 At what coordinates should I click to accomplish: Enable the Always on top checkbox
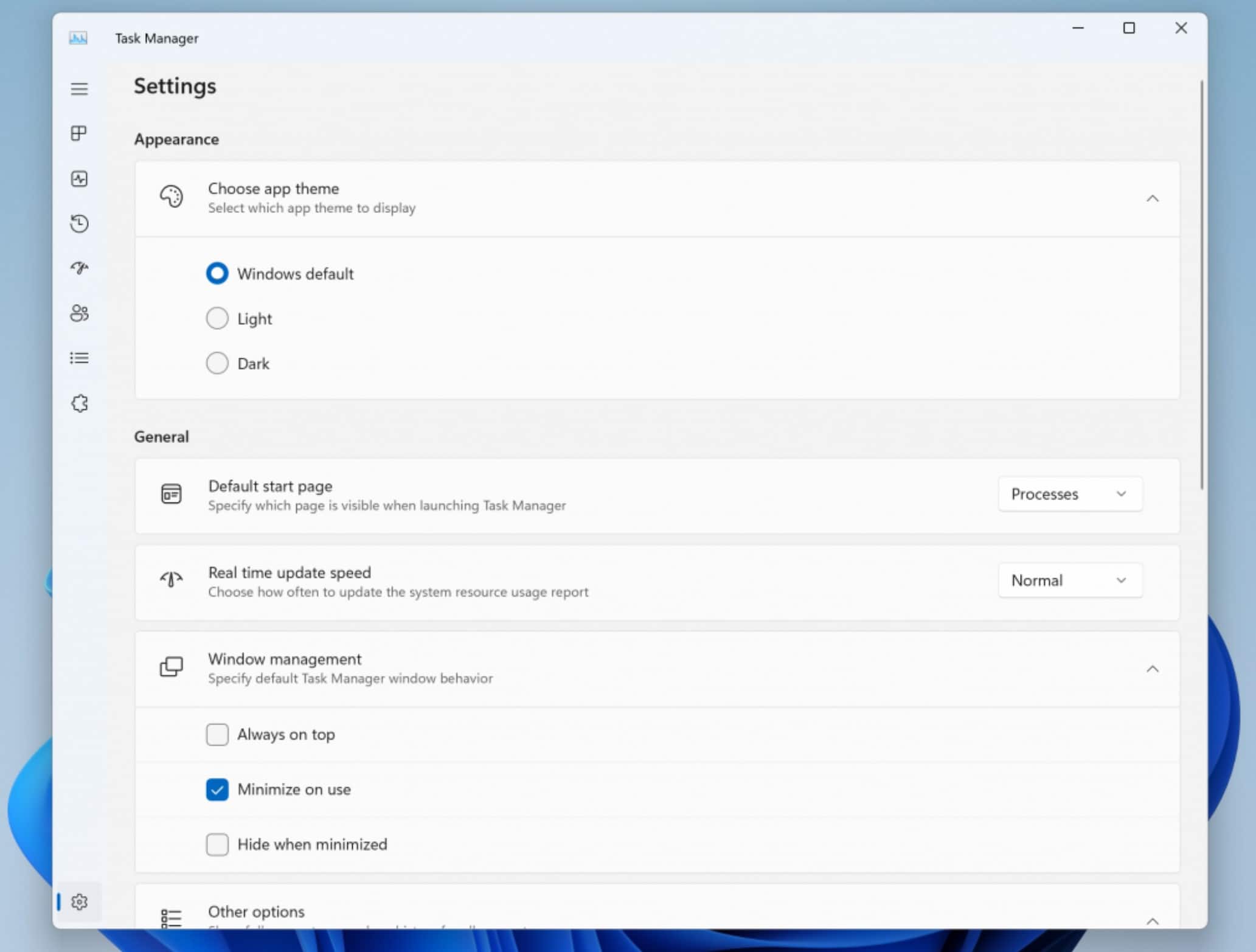pos(217,734)
